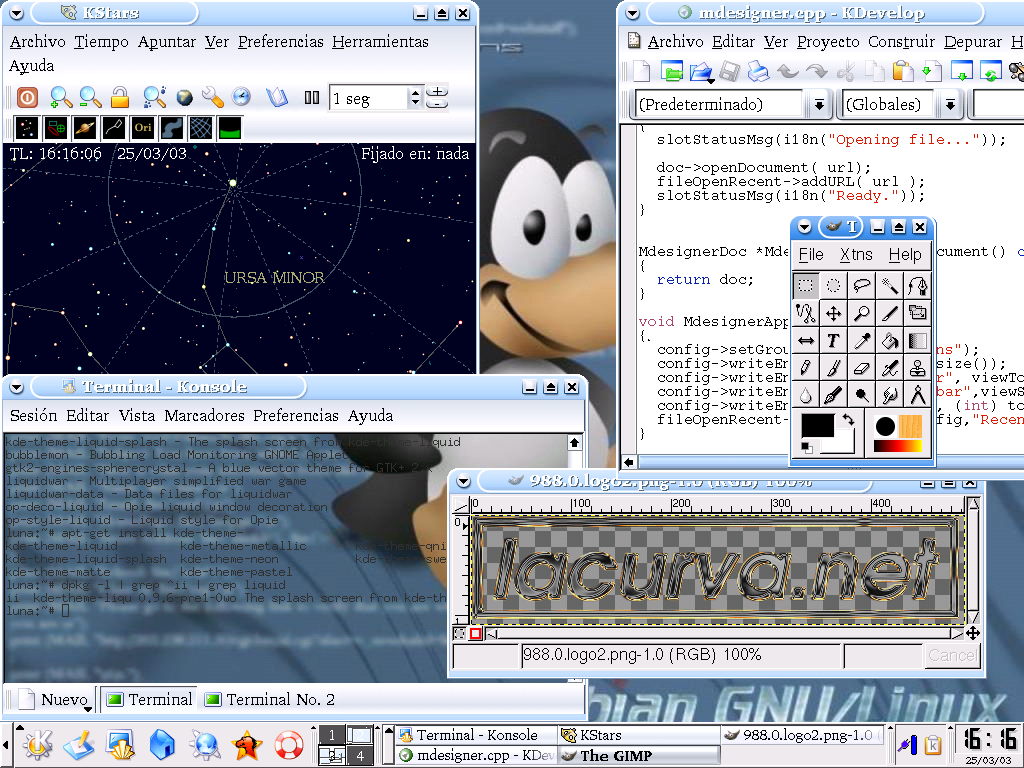Choose the Measure compass tool

(918, 395)
